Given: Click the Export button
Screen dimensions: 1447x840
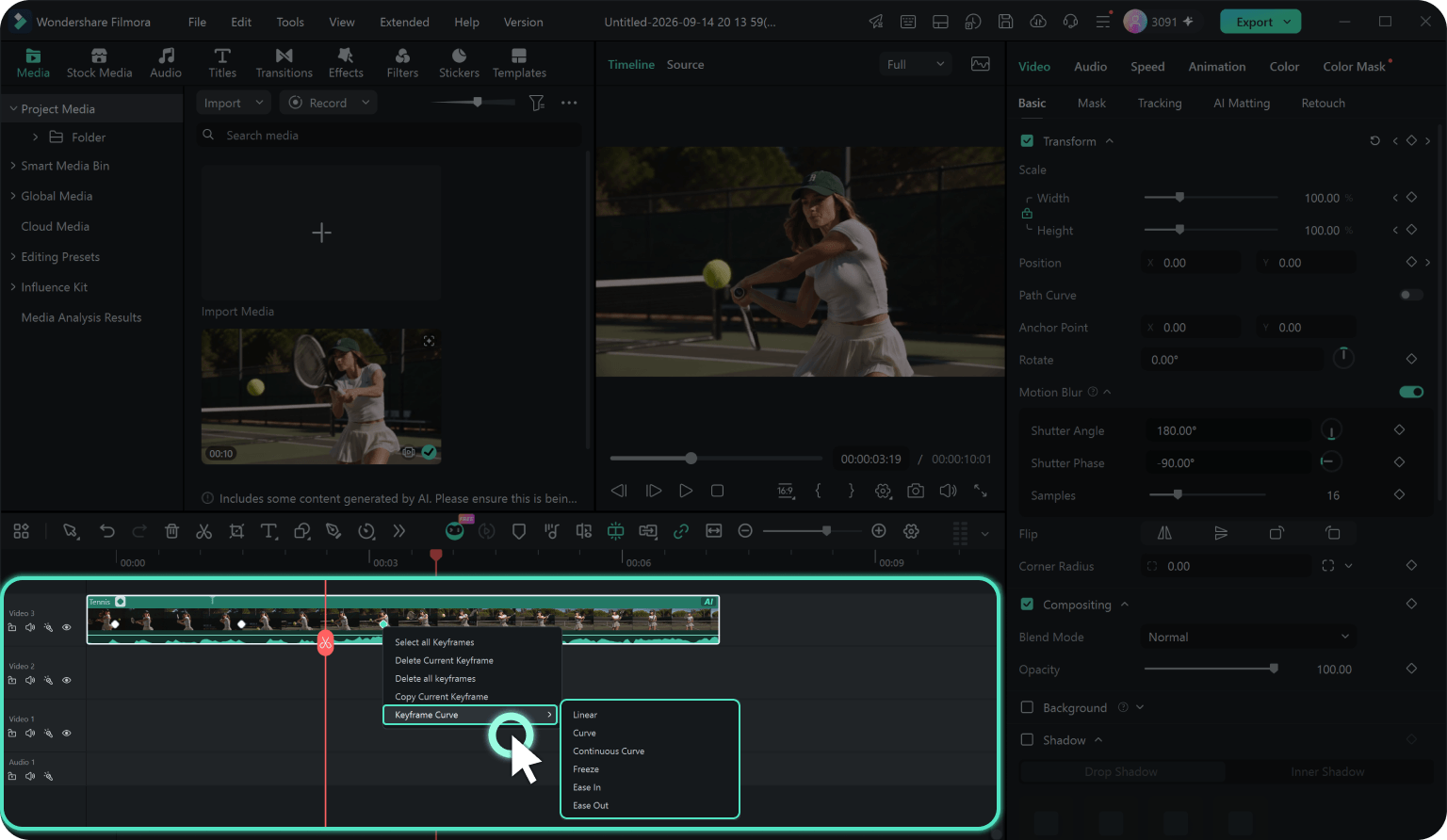Looking at the screenshot, I should pyautogui.click(x=1260, y=22).
